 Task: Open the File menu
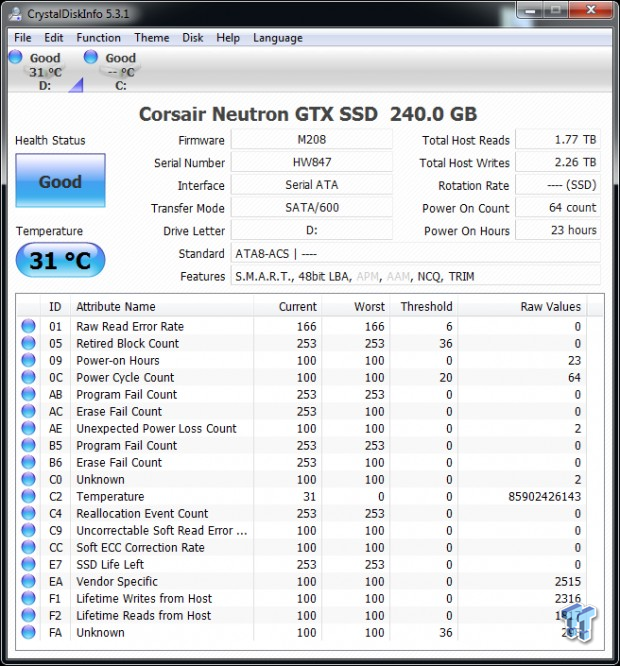[23, 38]
